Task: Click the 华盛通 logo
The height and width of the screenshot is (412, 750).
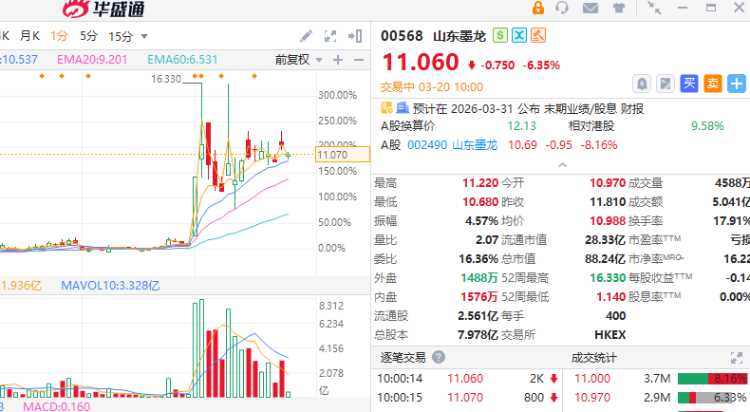Action: (x=103, y=9)
